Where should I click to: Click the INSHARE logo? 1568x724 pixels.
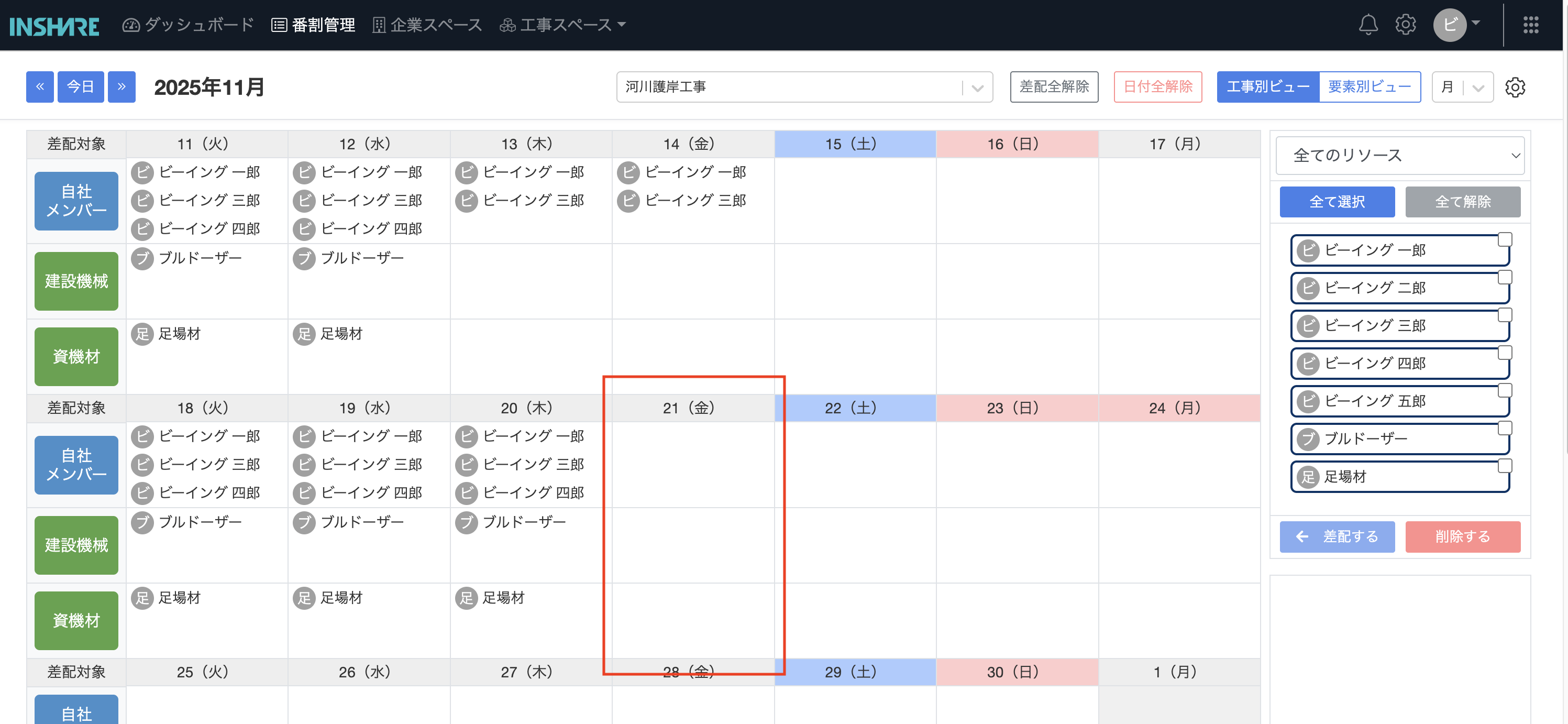54,26
